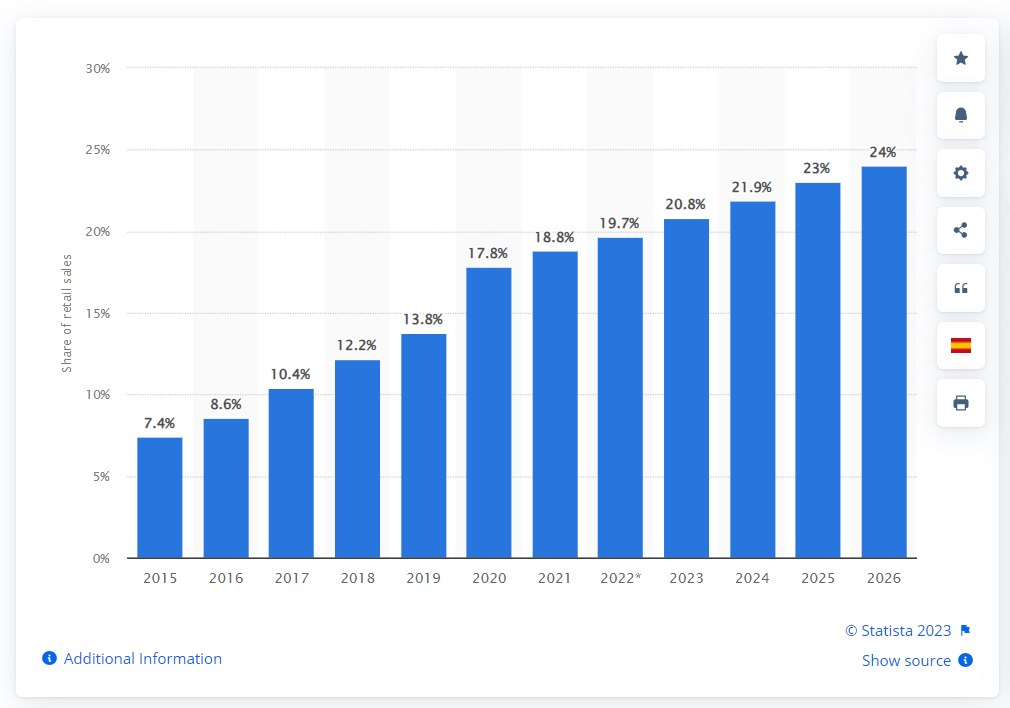
Task: Open the notification bell for statistic updates
Action: pyautogui.click(x=959, y=115)
